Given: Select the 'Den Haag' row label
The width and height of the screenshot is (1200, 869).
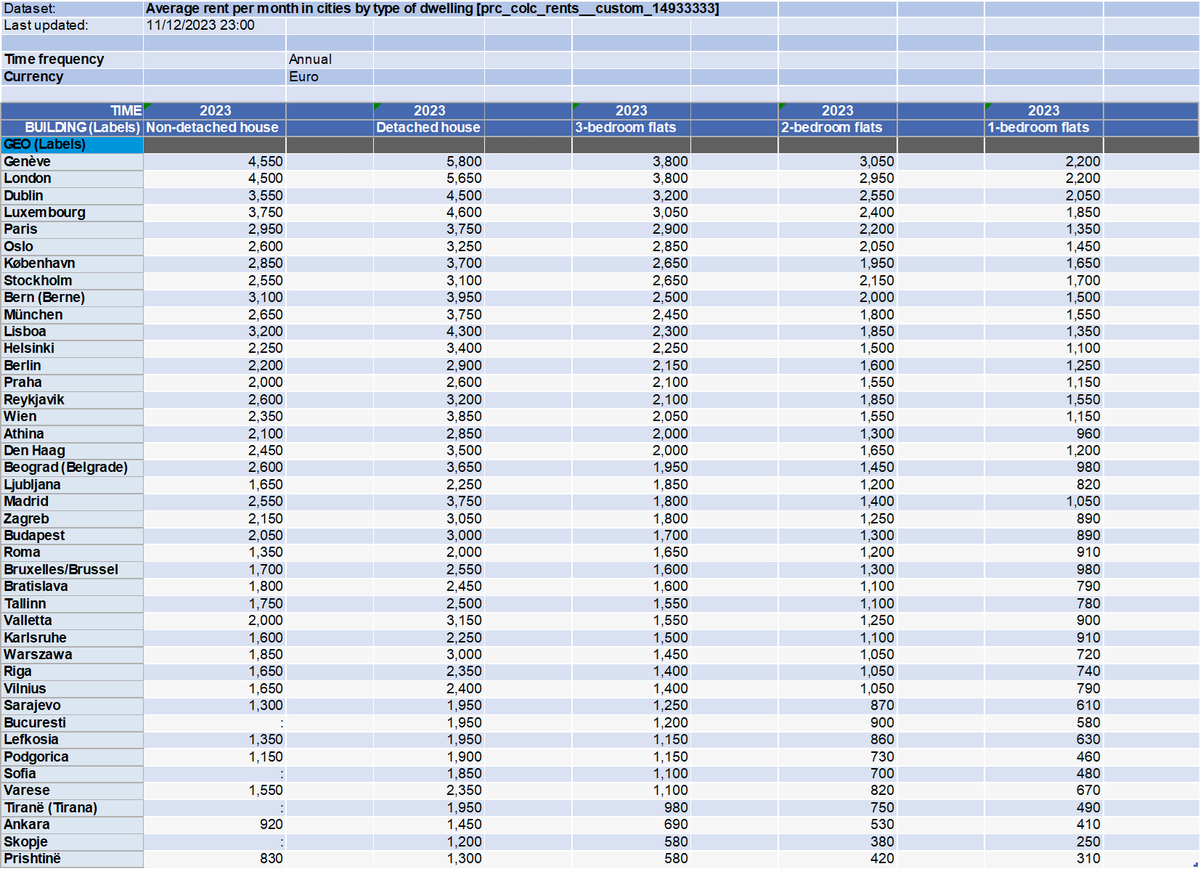Looking at the screenshot, I should (72, 450).
